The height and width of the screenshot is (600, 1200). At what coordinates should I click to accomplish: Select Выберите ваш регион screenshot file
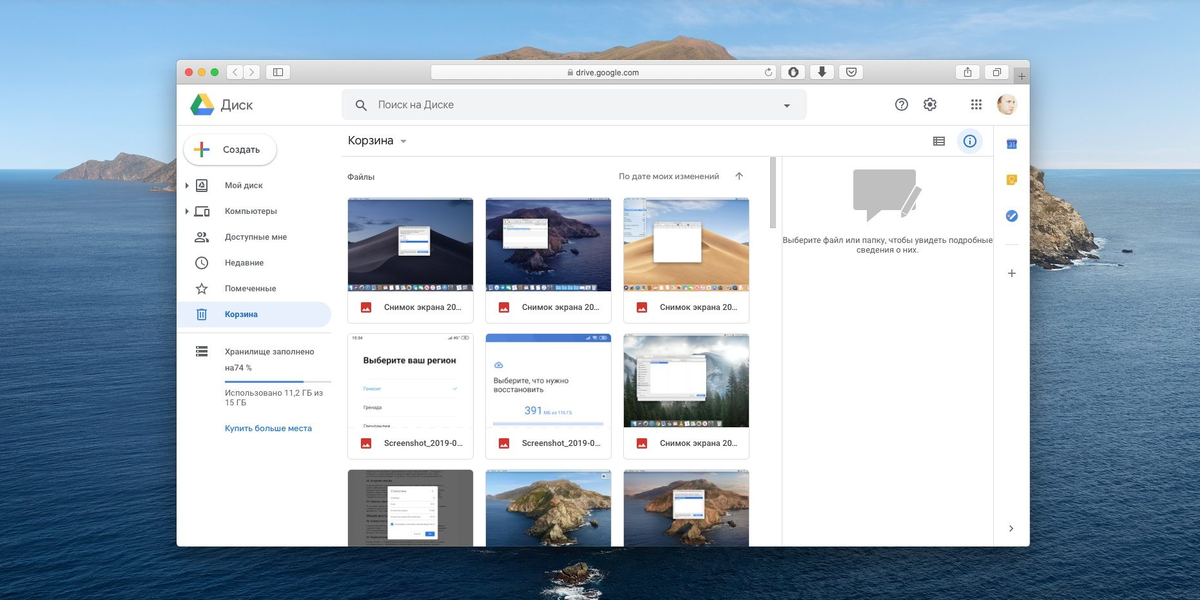pos(410,396)
